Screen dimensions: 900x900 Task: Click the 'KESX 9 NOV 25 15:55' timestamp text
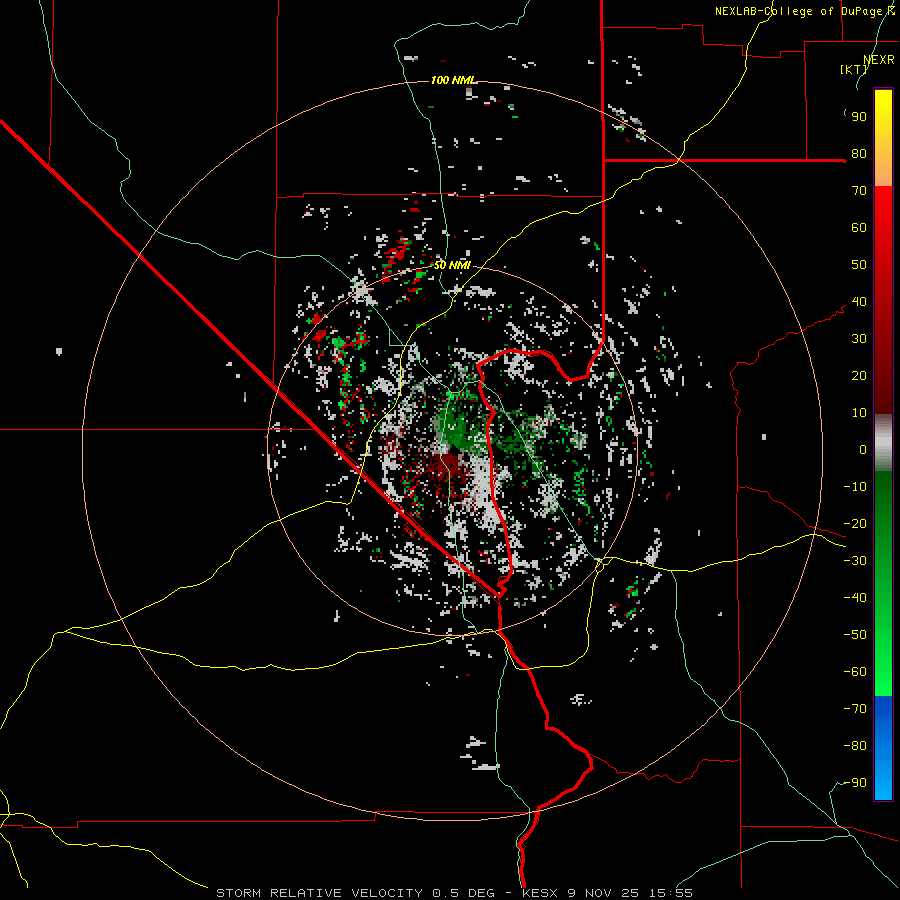tap(607, 893)
